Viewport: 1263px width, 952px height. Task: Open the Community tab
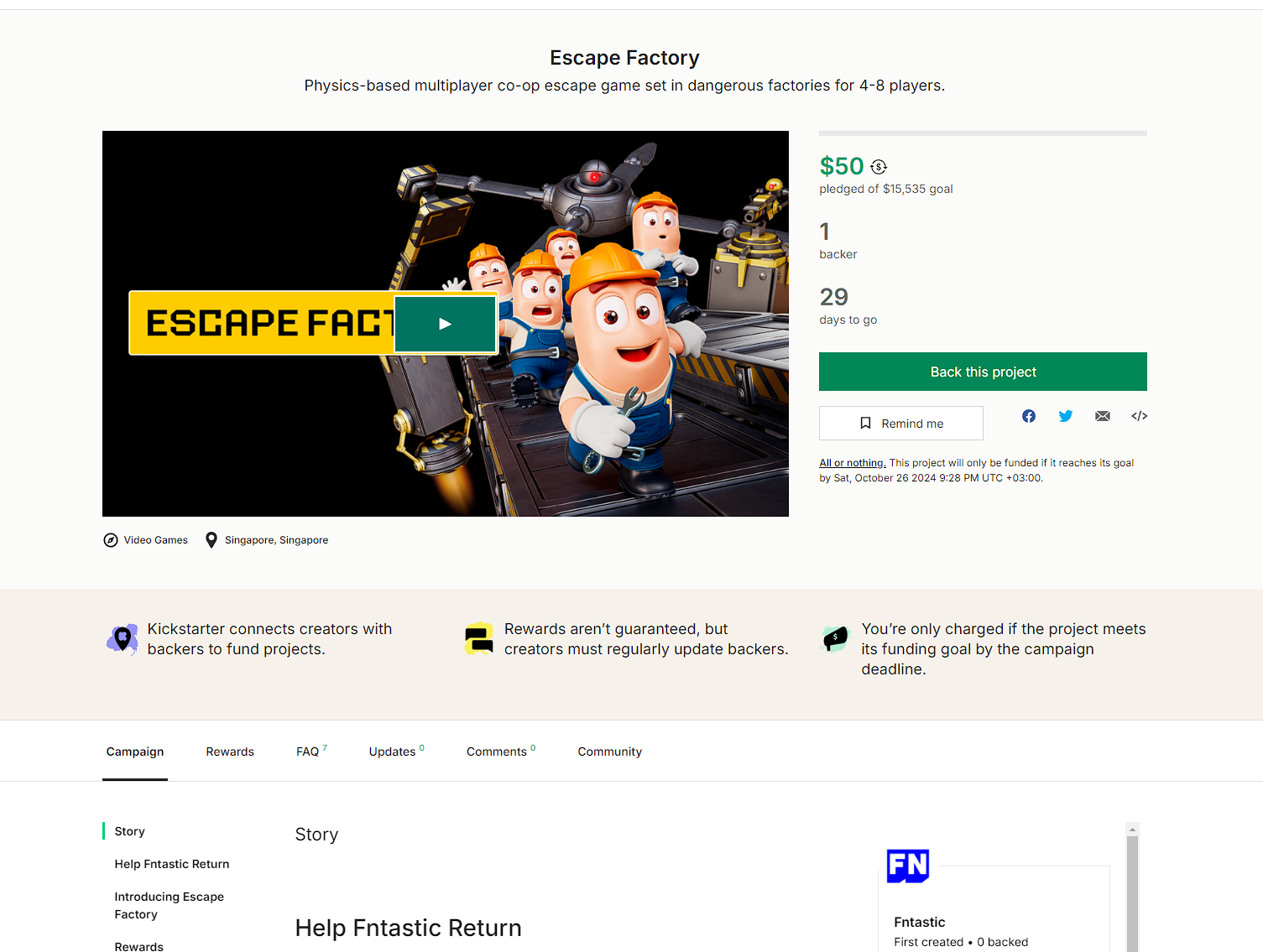[610, 752]
